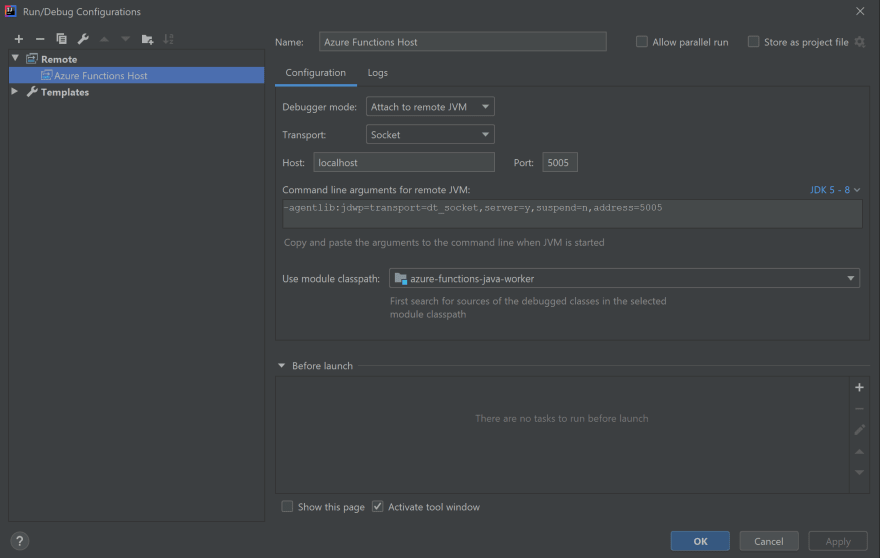
Task: Open Use module classpath dropdown
Action: coord(624,278)
